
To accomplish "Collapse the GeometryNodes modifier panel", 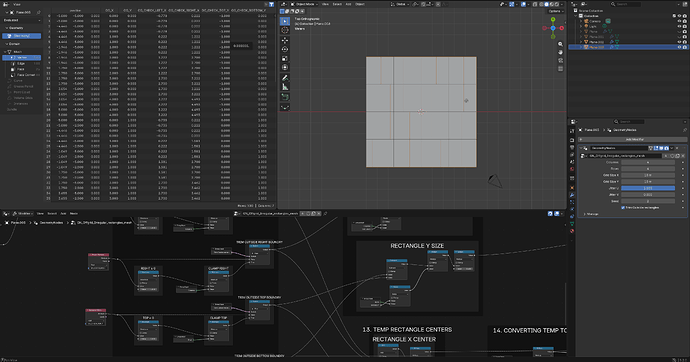I will [x=581, y=148].
